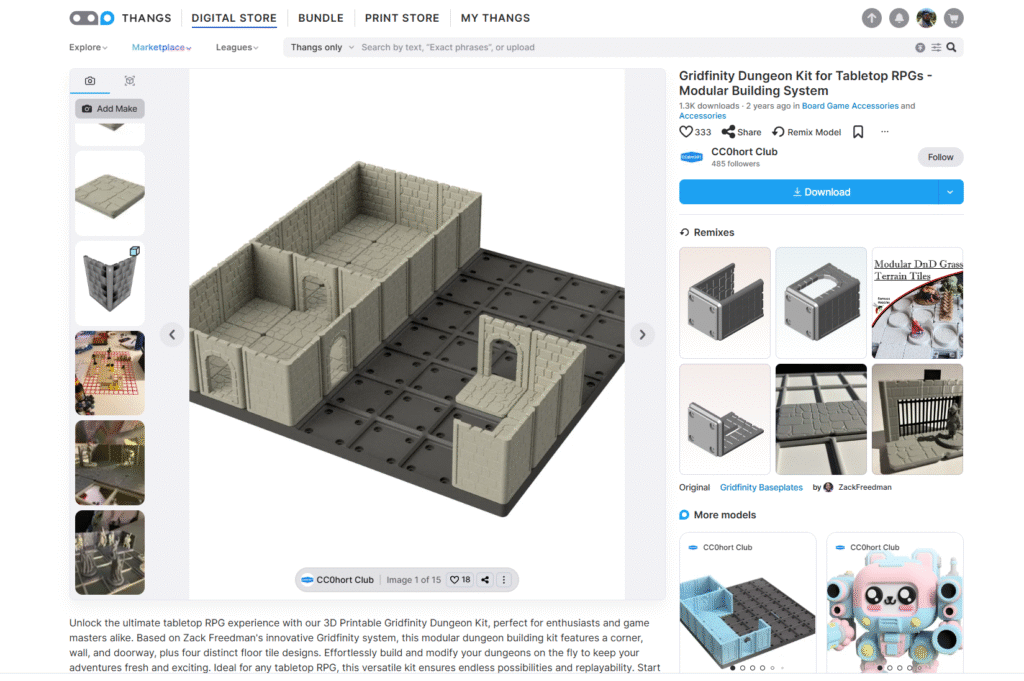1024x681 pixels.
Task: Open the shopping cart
Action: pyautogui.click(x=953, y=18)
